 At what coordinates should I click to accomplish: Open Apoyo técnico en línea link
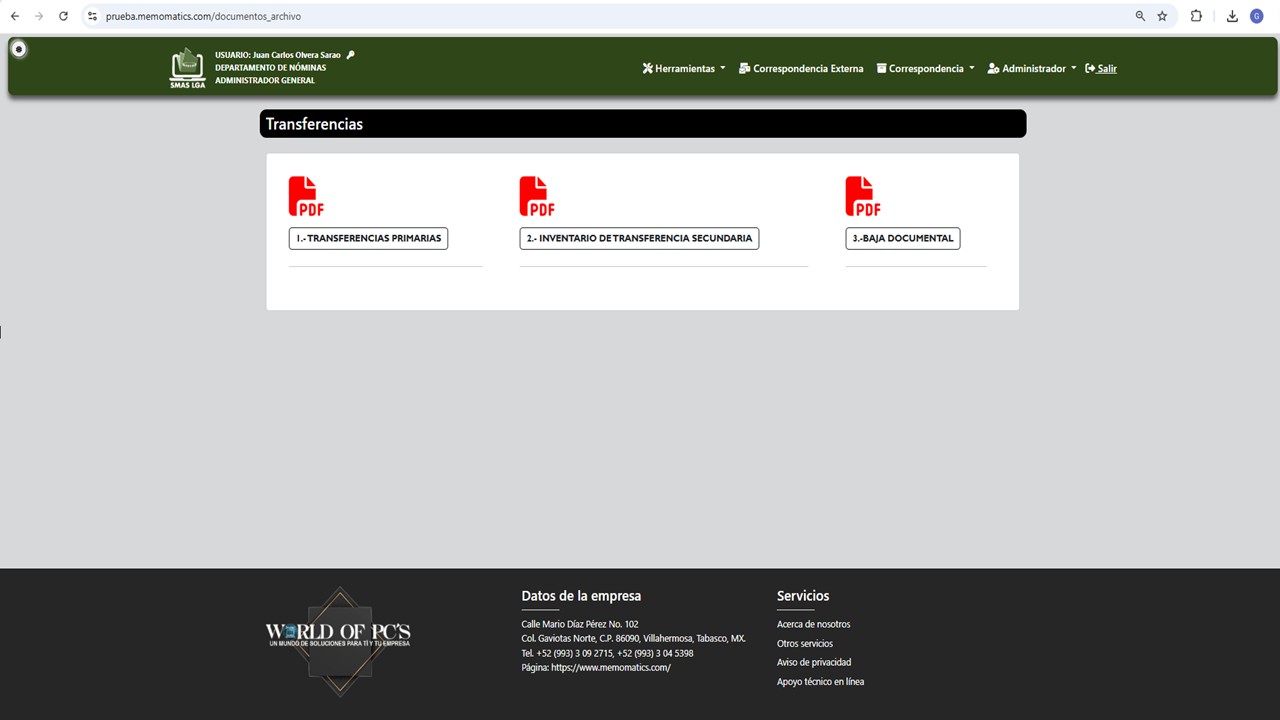click(x=820, y=682)
